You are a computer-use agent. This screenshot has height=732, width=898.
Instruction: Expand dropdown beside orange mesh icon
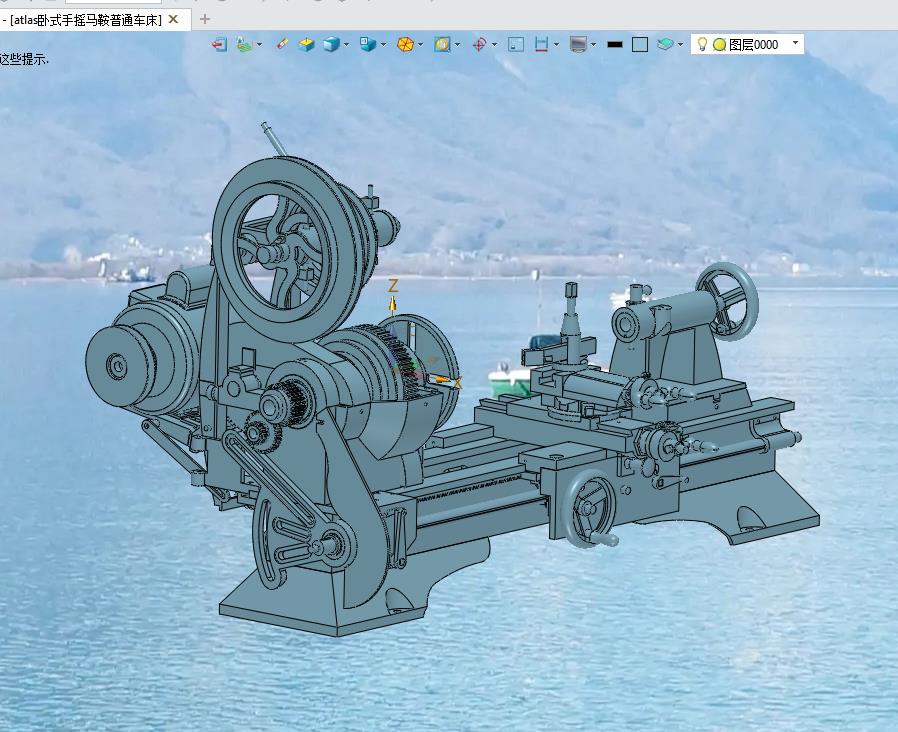pos(420,45)
